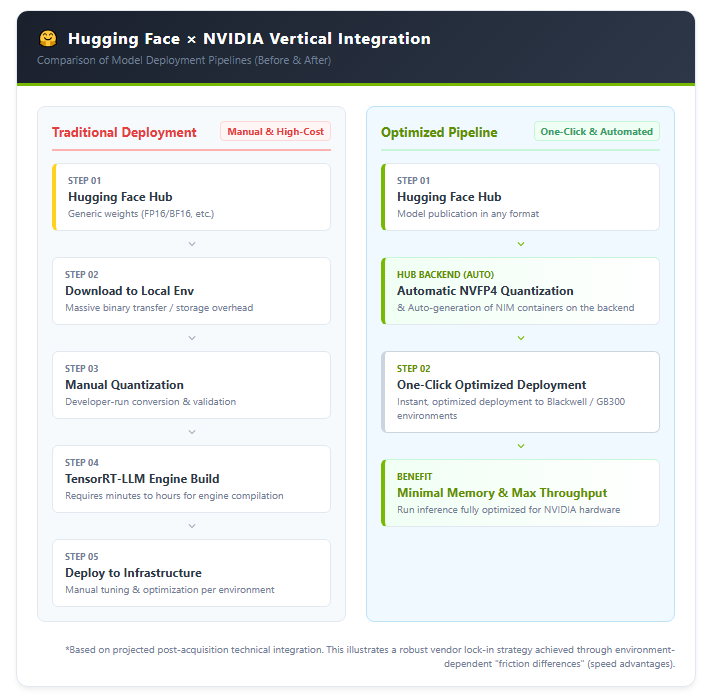Click 'Run inference fully optimized for NVIDIA hardware'
This screenshot has width=712, height=700.
point(508,510)
